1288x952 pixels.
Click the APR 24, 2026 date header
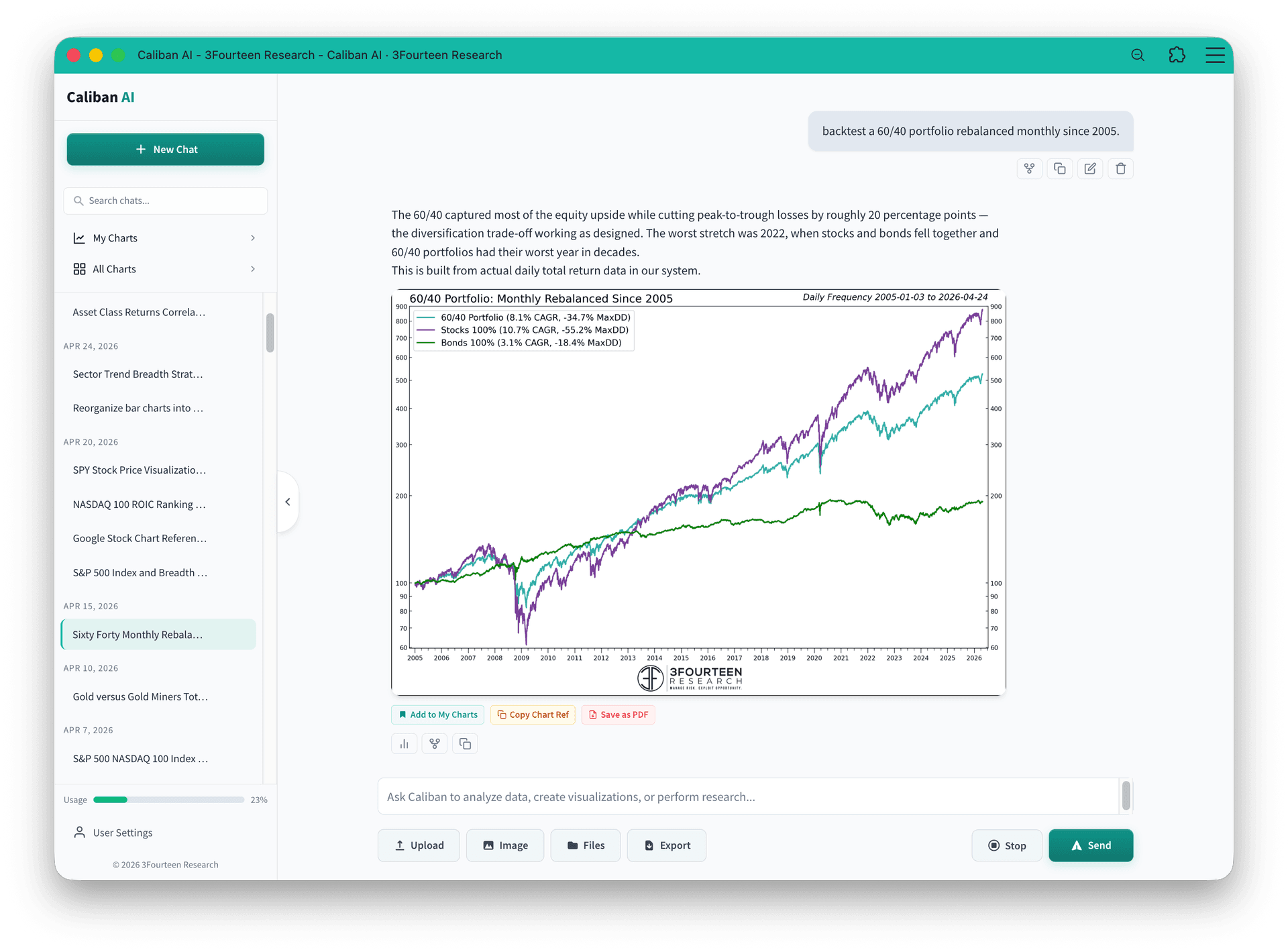[x=91, y=346]
